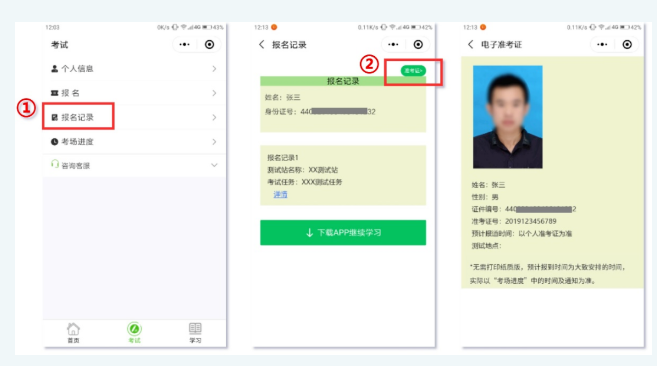Open 个人信息 menu row
657x366 pixels.
[134, 69]
